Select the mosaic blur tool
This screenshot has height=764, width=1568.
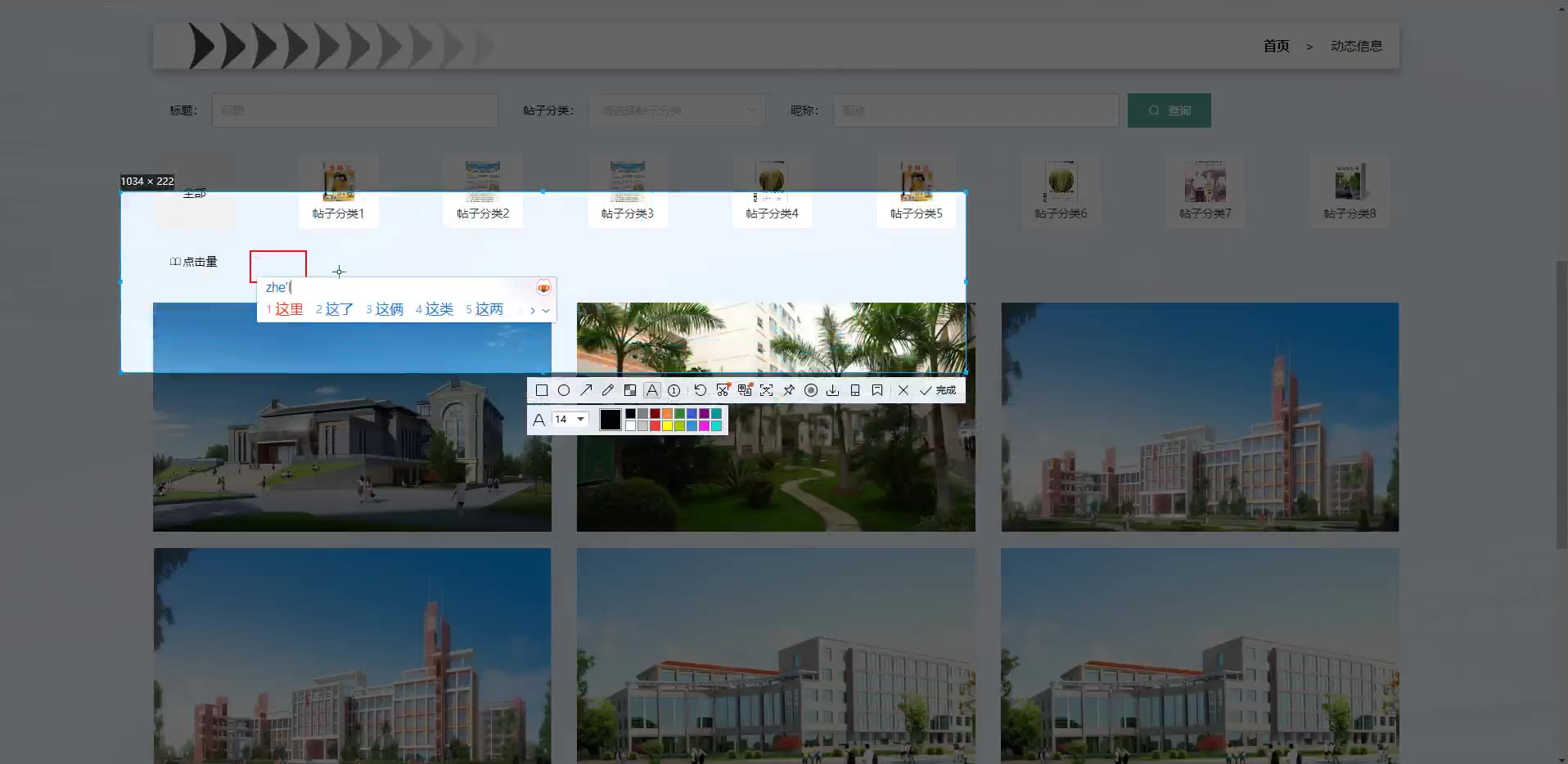pyautogui.click(x=630, y=390)
